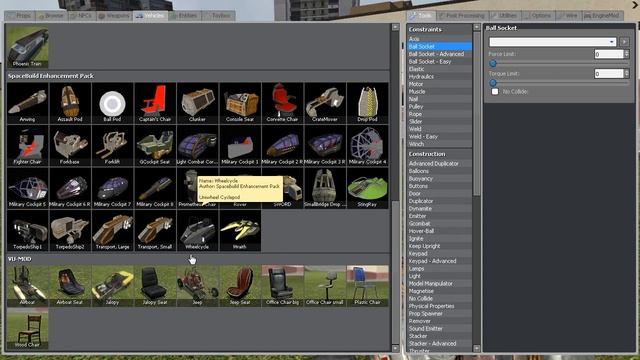Viewport: 640px width, 360px height.
Task: Spawn the StingRay vehicle
Action: coord(367,188)
